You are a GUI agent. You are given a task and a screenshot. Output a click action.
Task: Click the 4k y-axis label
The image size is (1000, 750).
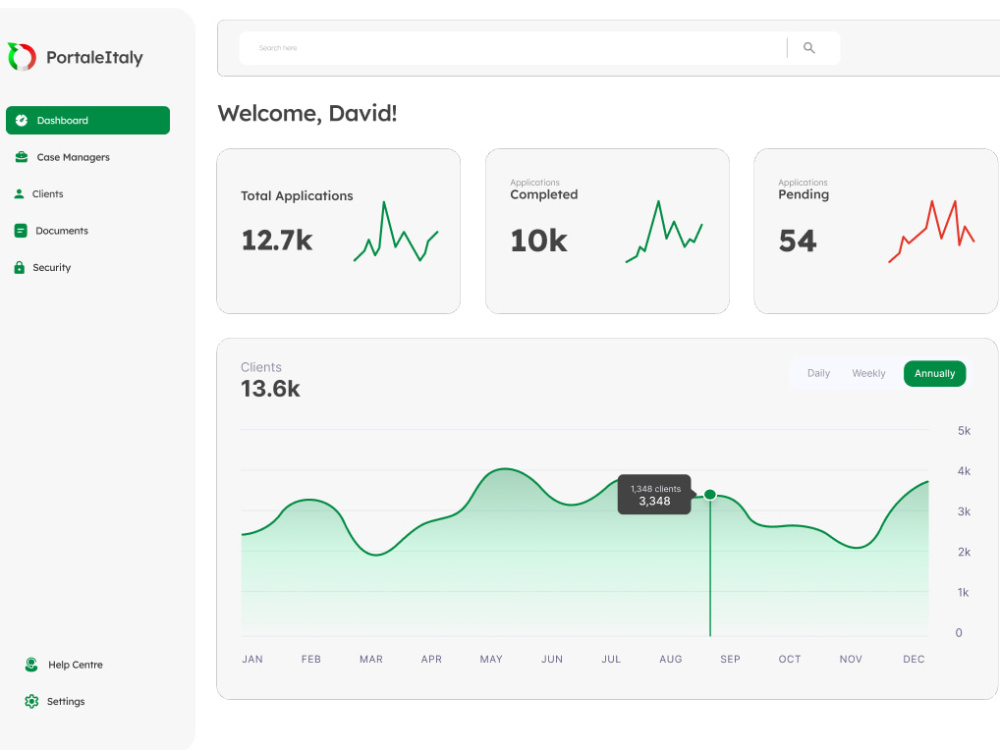pyautogui.click(x=964, y=471)
